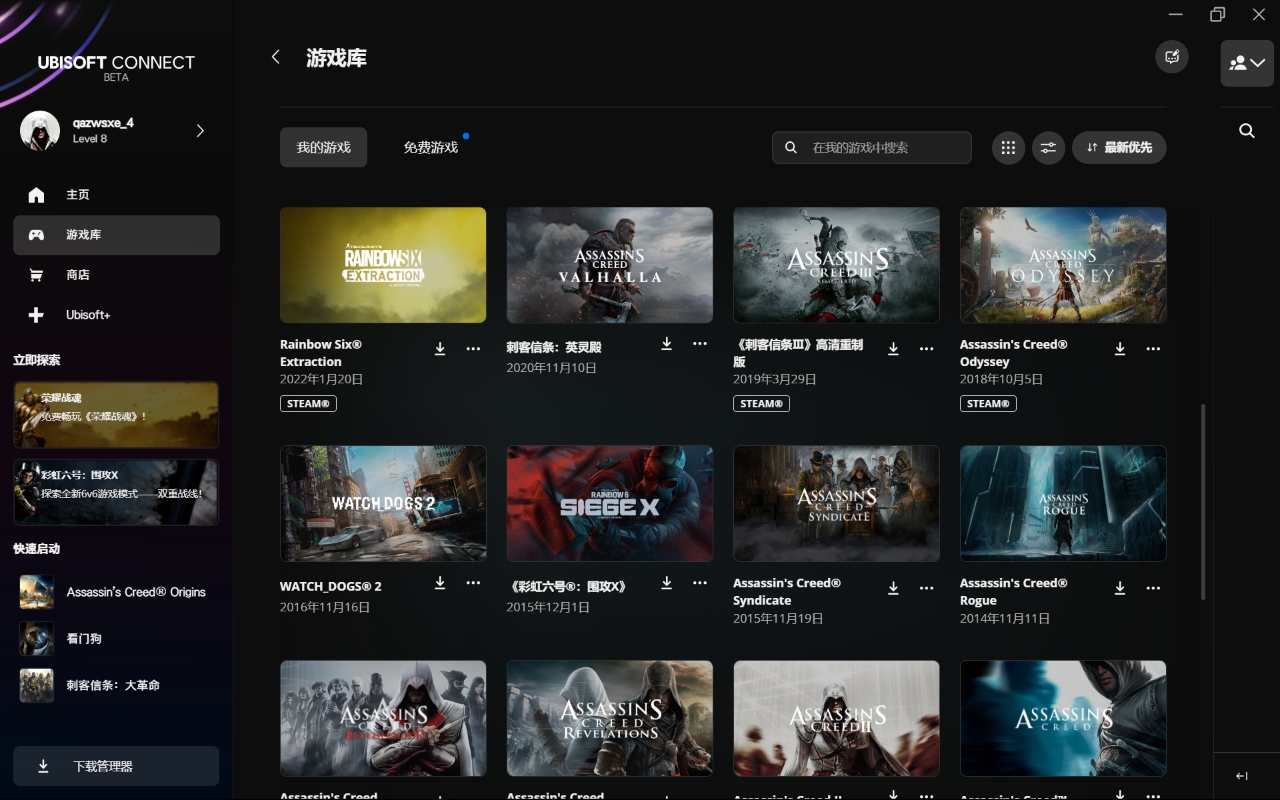Open more options for 《刺客信条III》高清重制版
1280x800 pixels.
point(927,349)
